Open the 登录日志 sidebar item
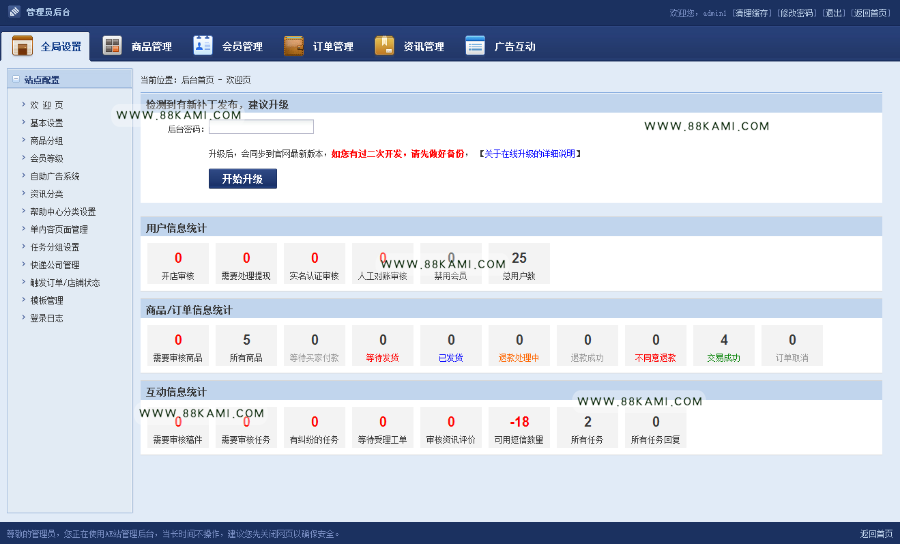 (x=47, y=318)
